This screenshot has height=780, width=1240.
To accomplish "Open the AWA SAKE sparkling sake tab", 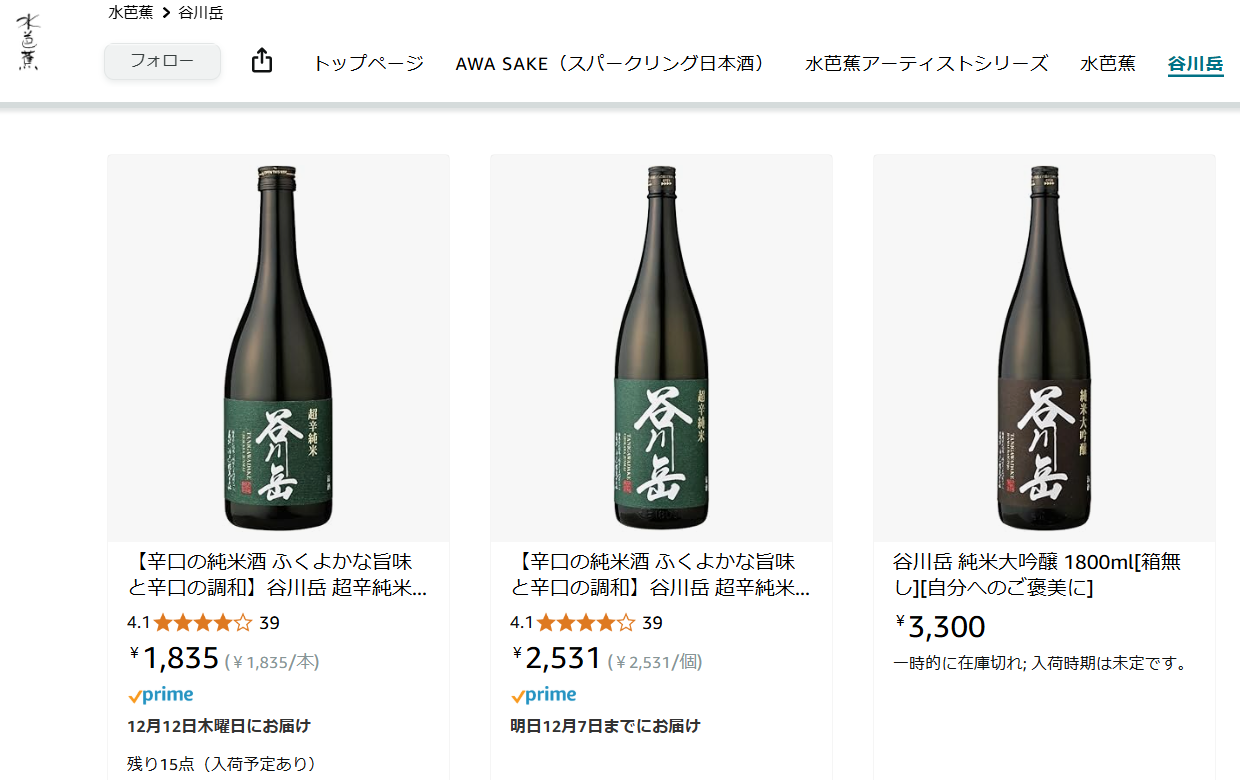I will coord(610,64).
